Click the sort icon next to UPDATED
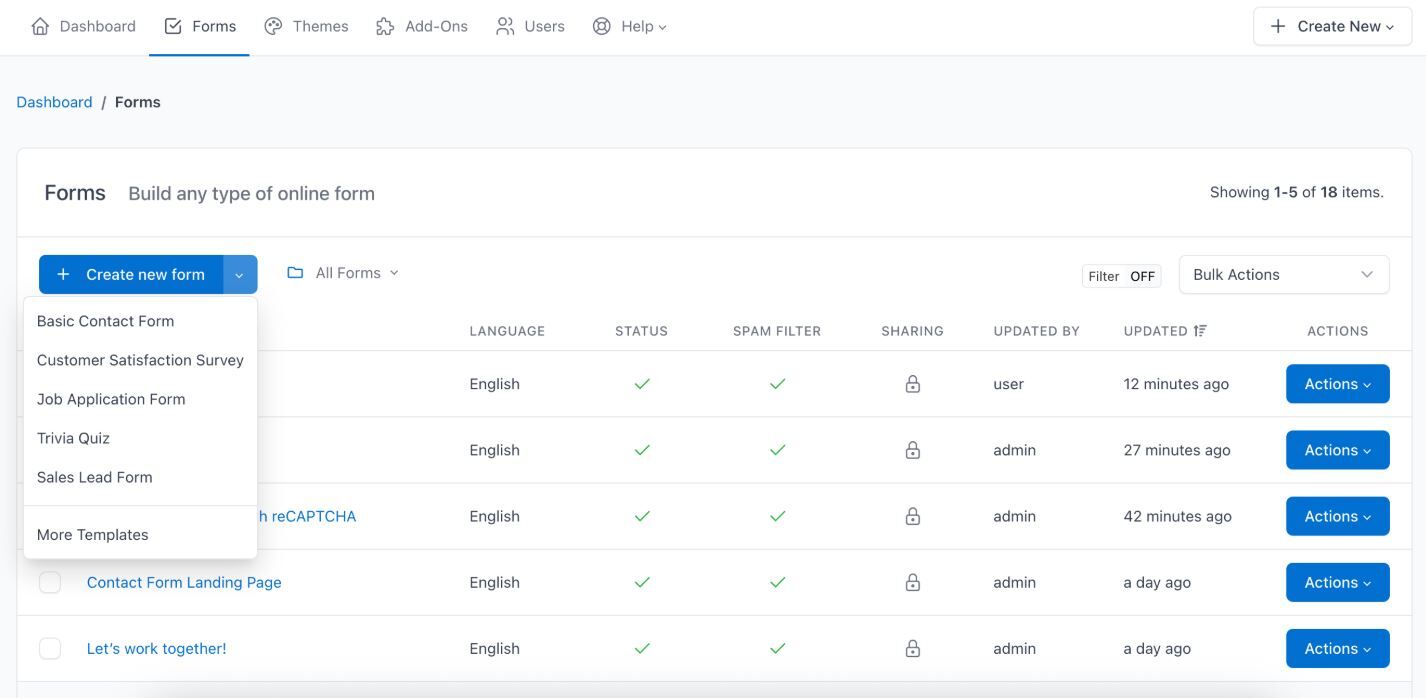Screen dimensions: 1427x698 pyautogui.click(x=1200, y=331)
